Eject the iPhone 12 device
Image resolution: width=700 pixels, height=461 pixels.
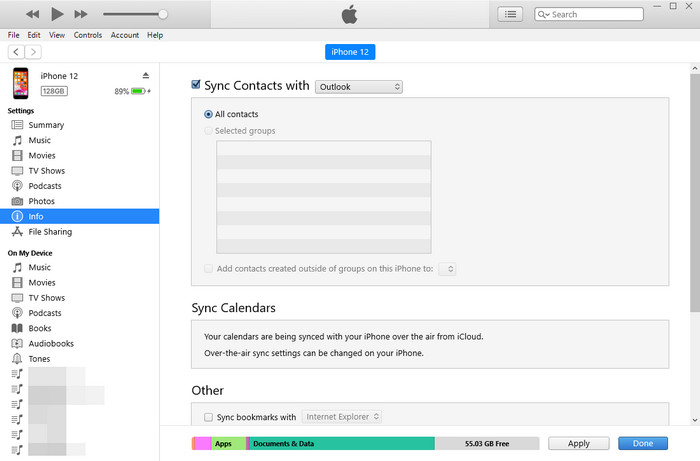click(x=146, y=75)
